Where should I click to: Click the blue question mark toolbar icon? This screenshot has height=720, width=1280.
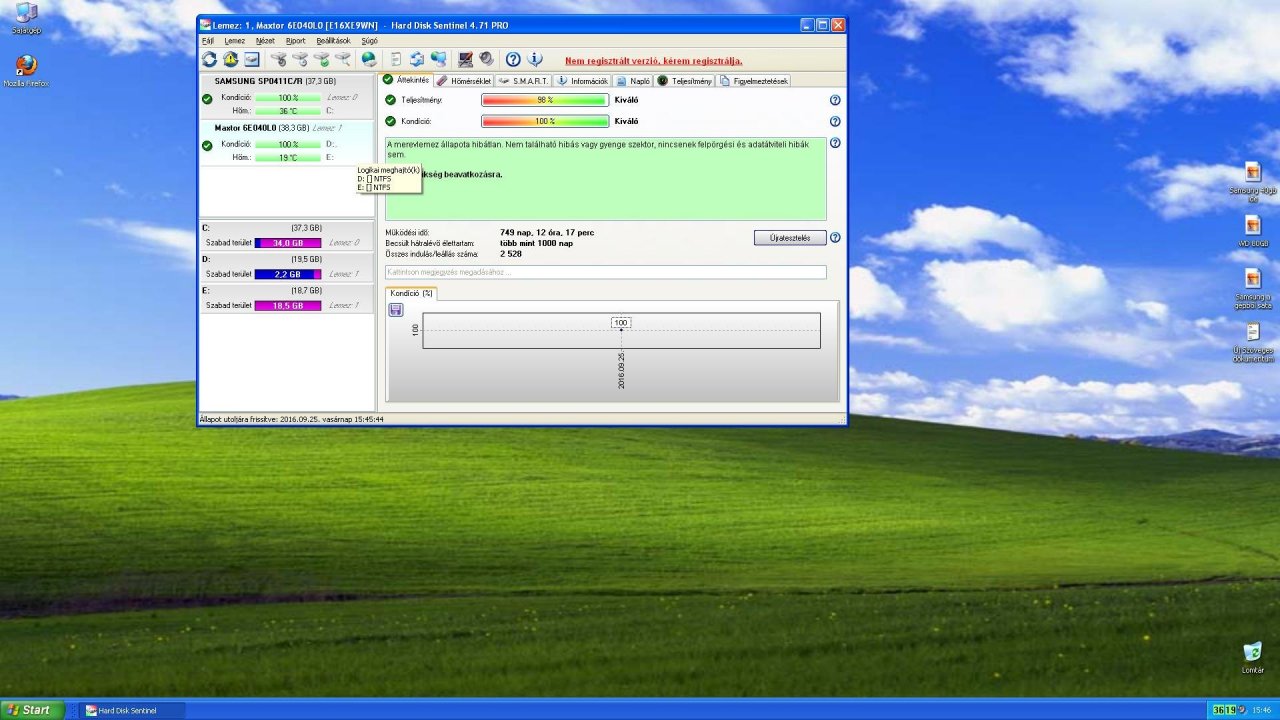[x=513, y=60]
